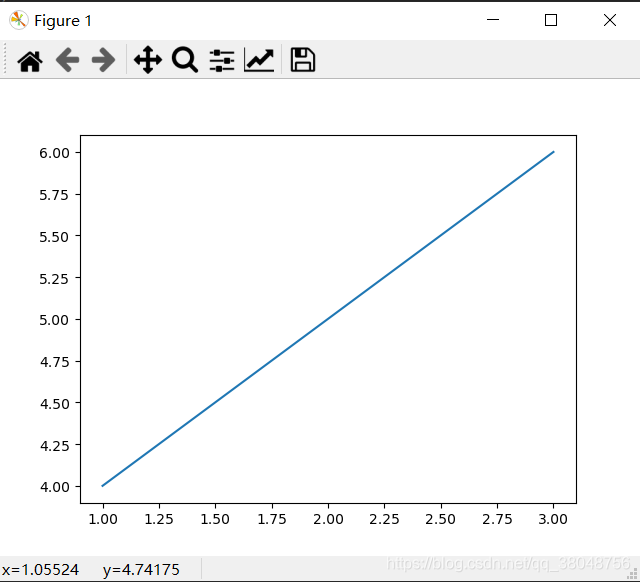Click the y-axis label 4.50
The height and width of the screenshot is (582, 640).
(x=54, y=404)
